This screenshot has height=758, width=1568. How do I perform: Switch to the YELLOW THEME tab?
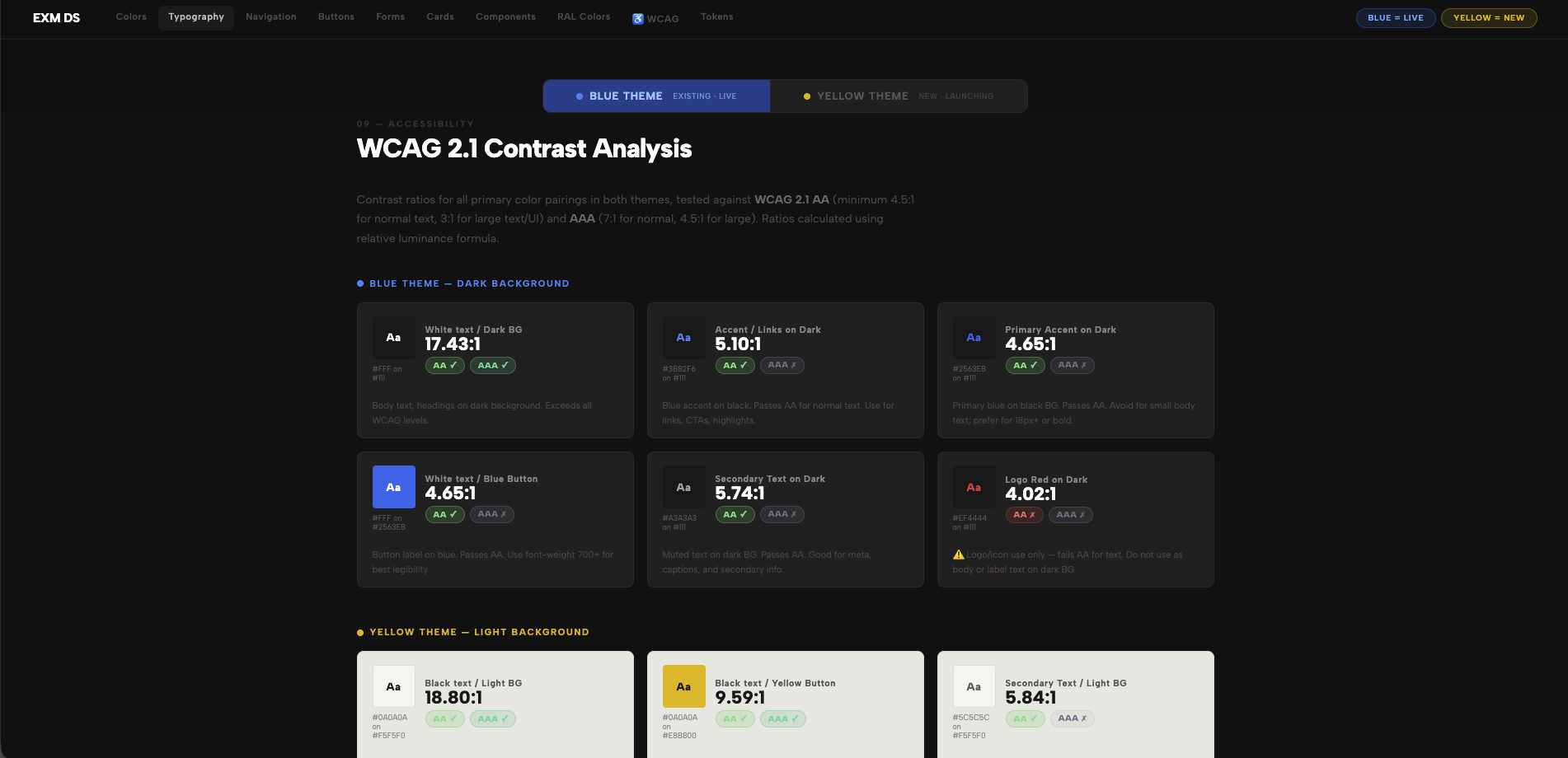[899, 96]
